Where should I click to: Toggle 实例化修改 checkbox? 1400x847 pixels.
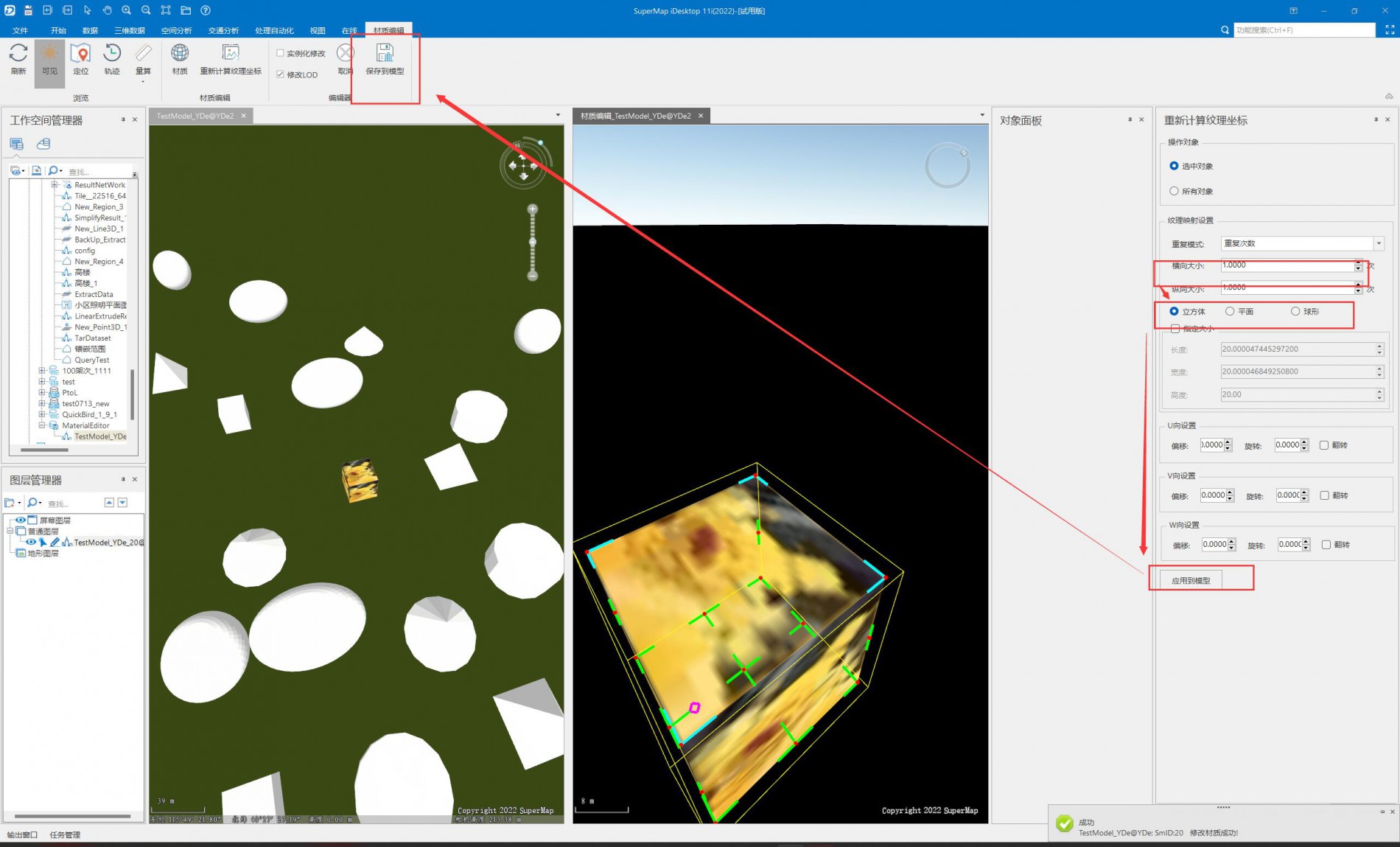[280, 53]
